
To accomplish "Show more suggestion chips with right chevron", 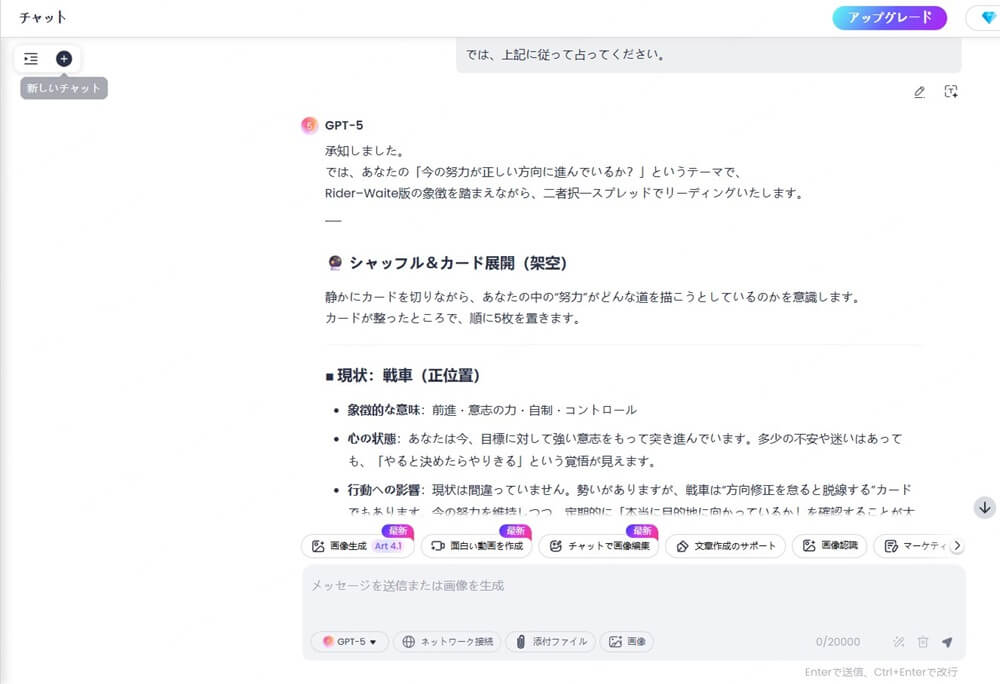I will coord(957,546).
